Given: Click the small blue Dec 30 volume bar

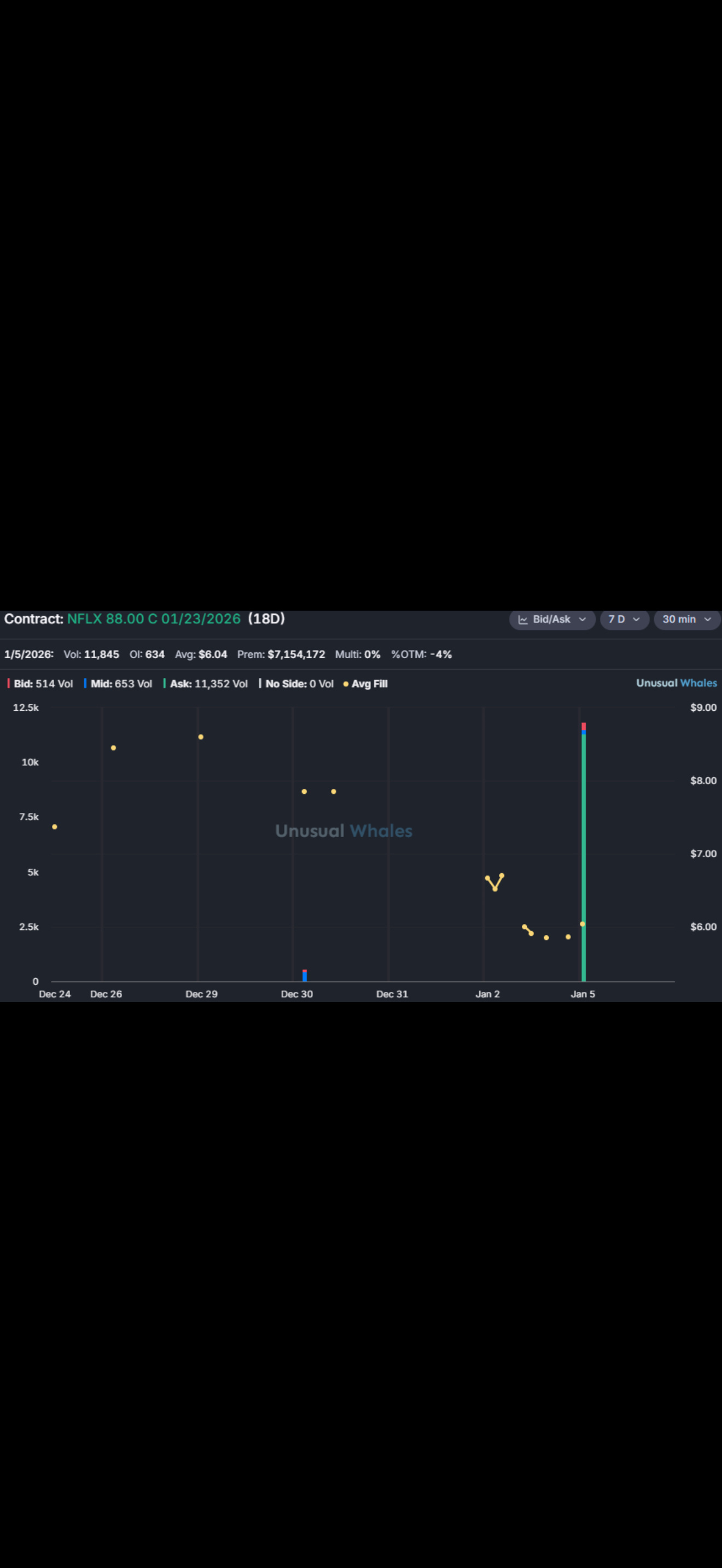Looking at the screenshot, I should 304,977.
